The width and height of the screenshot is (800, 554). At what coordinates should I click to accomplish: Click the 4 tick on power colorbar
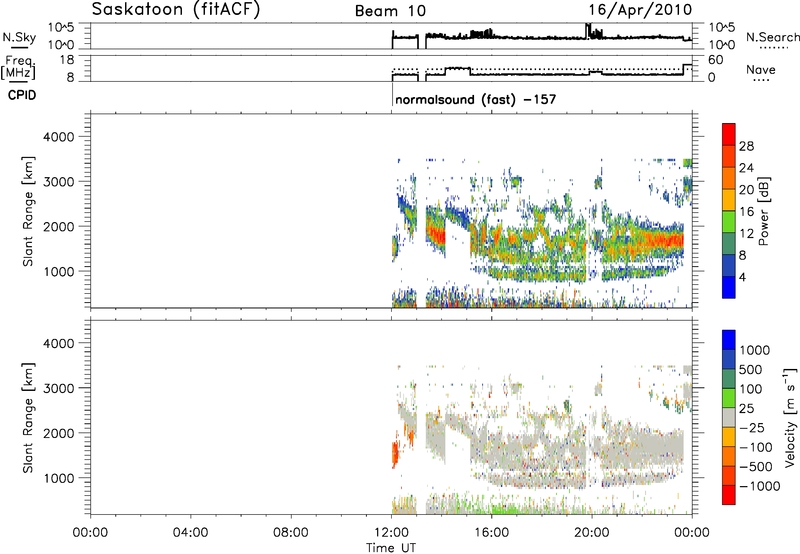pyautogui.click(x=742, y=277)
